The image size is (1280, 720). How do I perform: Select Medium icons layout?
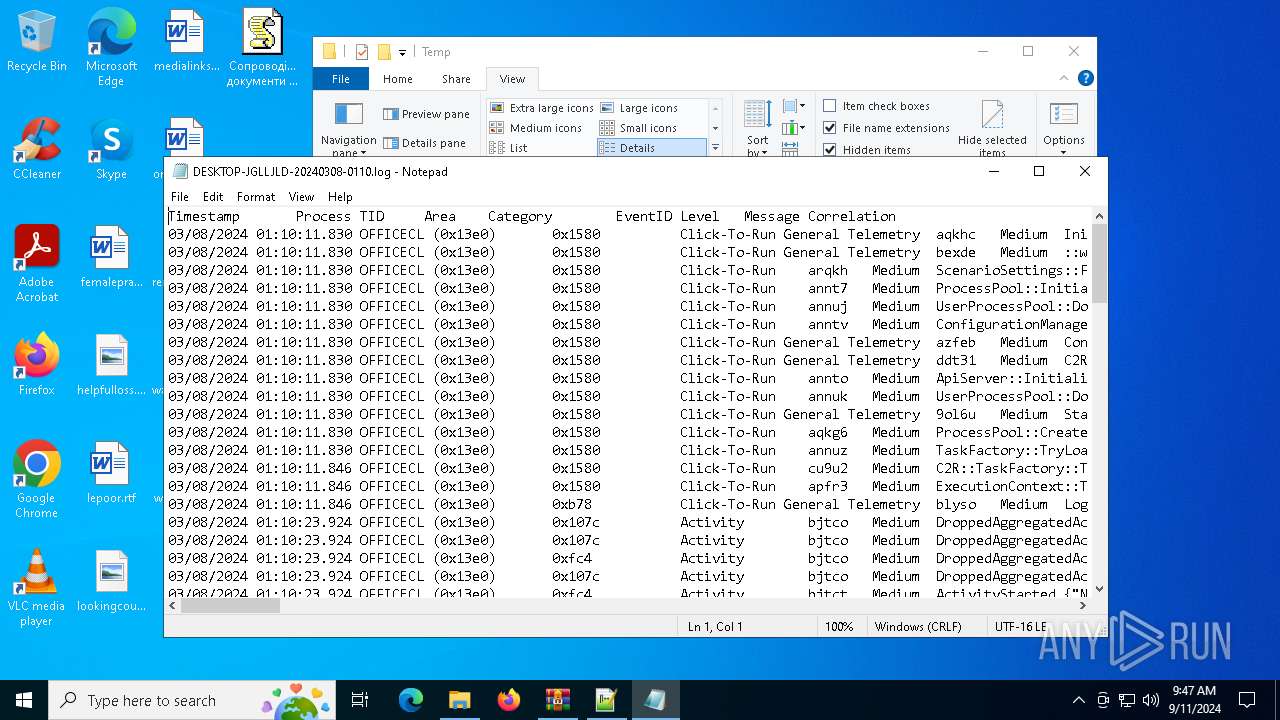536,128
